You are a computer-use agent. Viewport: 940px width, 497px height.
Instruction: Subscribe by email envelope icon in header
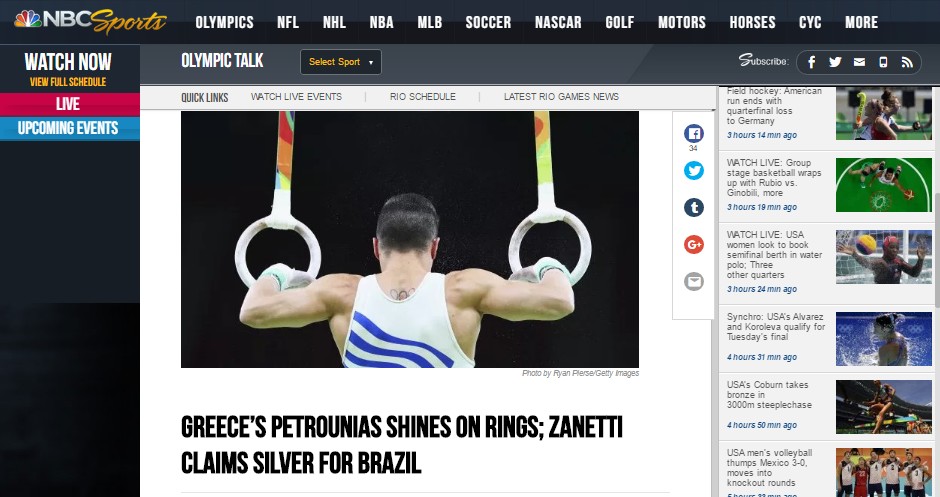[x=859, y=62]
